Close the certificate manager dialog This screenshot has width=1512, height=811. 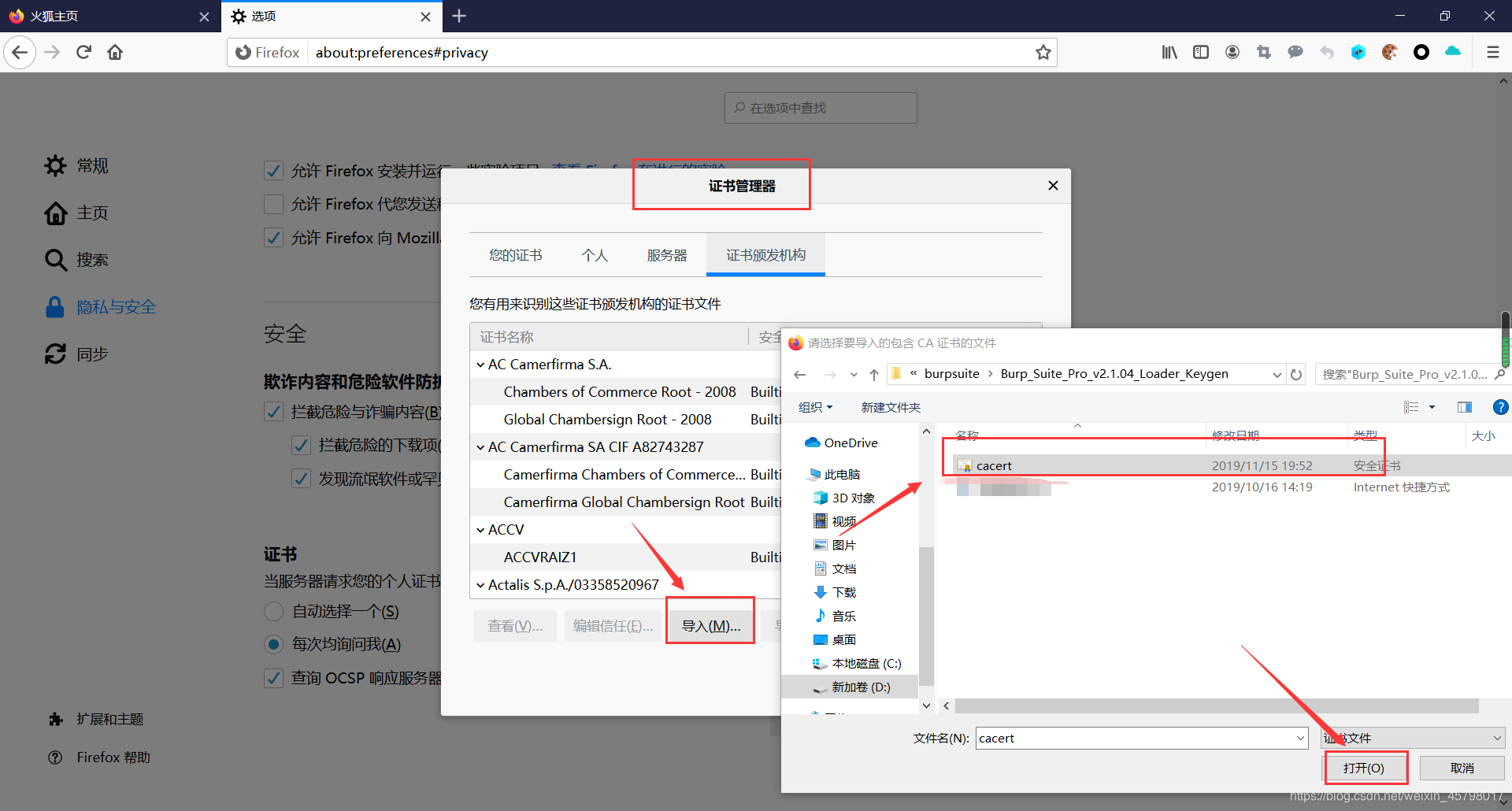point(1053,186)
